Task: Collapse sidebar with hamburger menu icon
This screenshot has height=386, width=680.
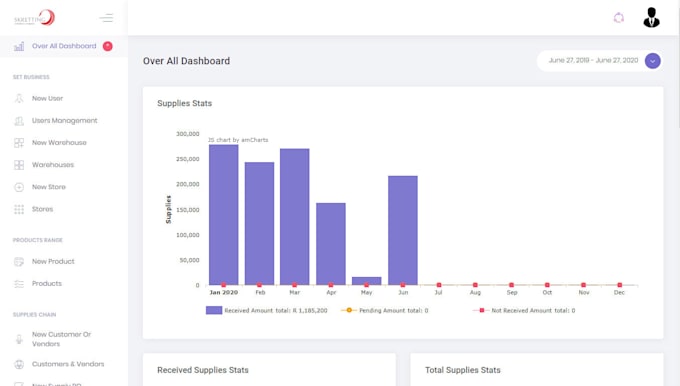Action: point(106,18)
